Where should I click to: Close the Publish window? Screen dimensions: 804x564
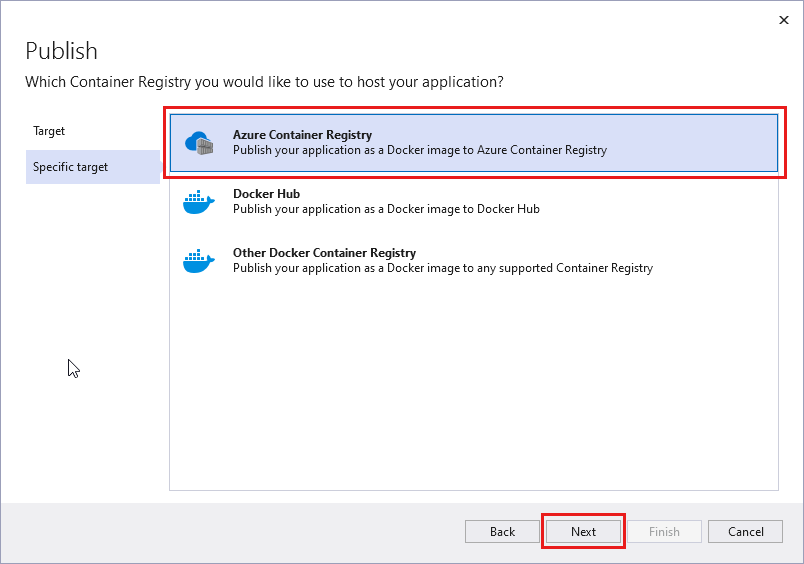point(783,20)
